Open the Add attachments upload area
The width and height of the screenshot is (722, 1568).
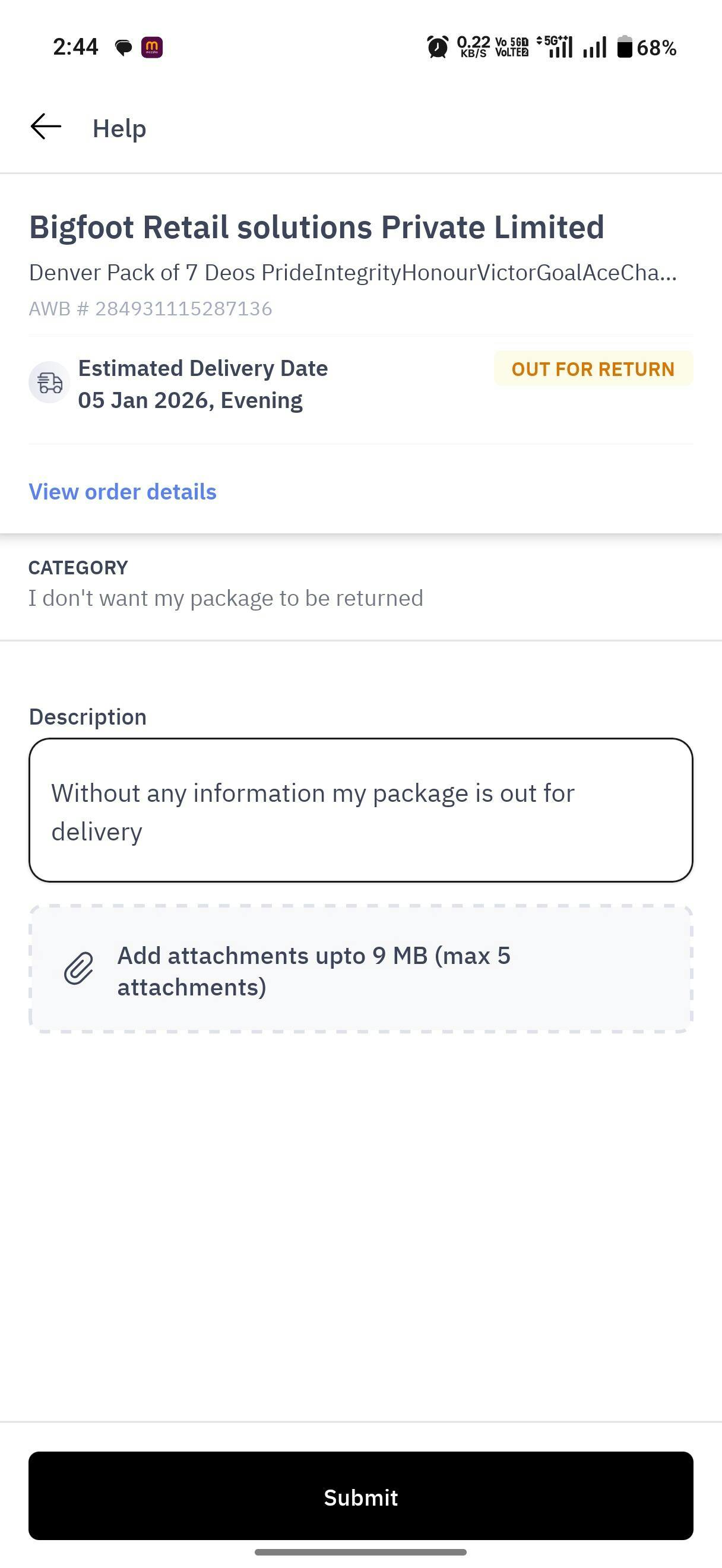[360, 969]
